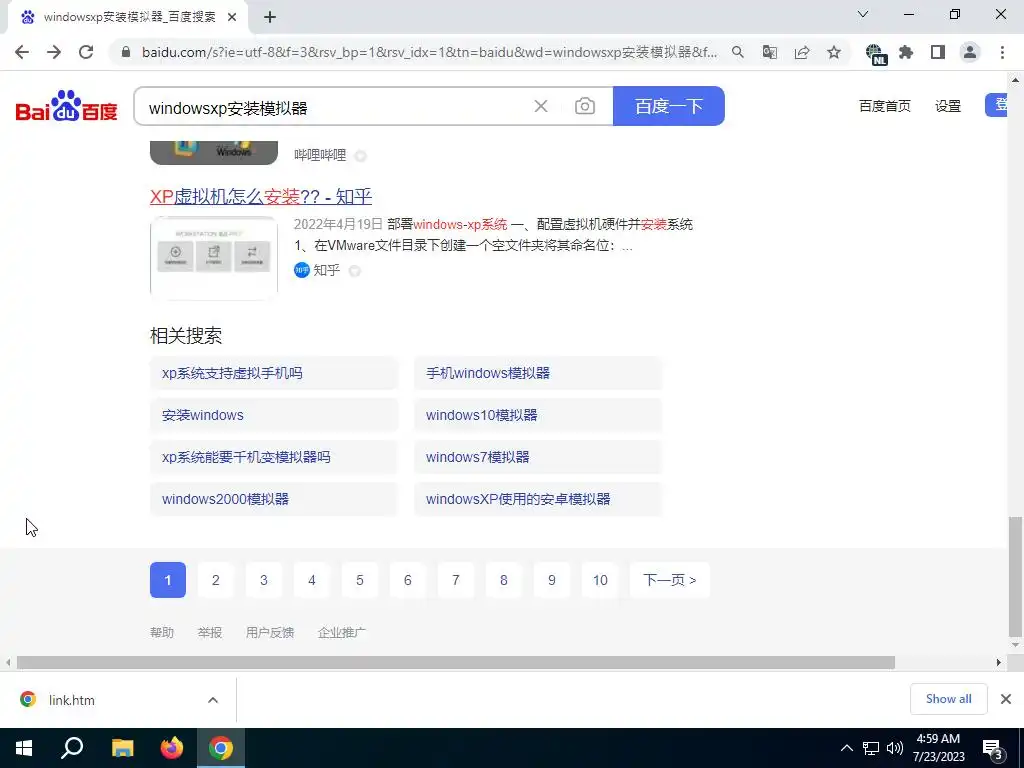Reload the Baidu results page
This screenshot has height=768, width=1024.
pos(86,52)
